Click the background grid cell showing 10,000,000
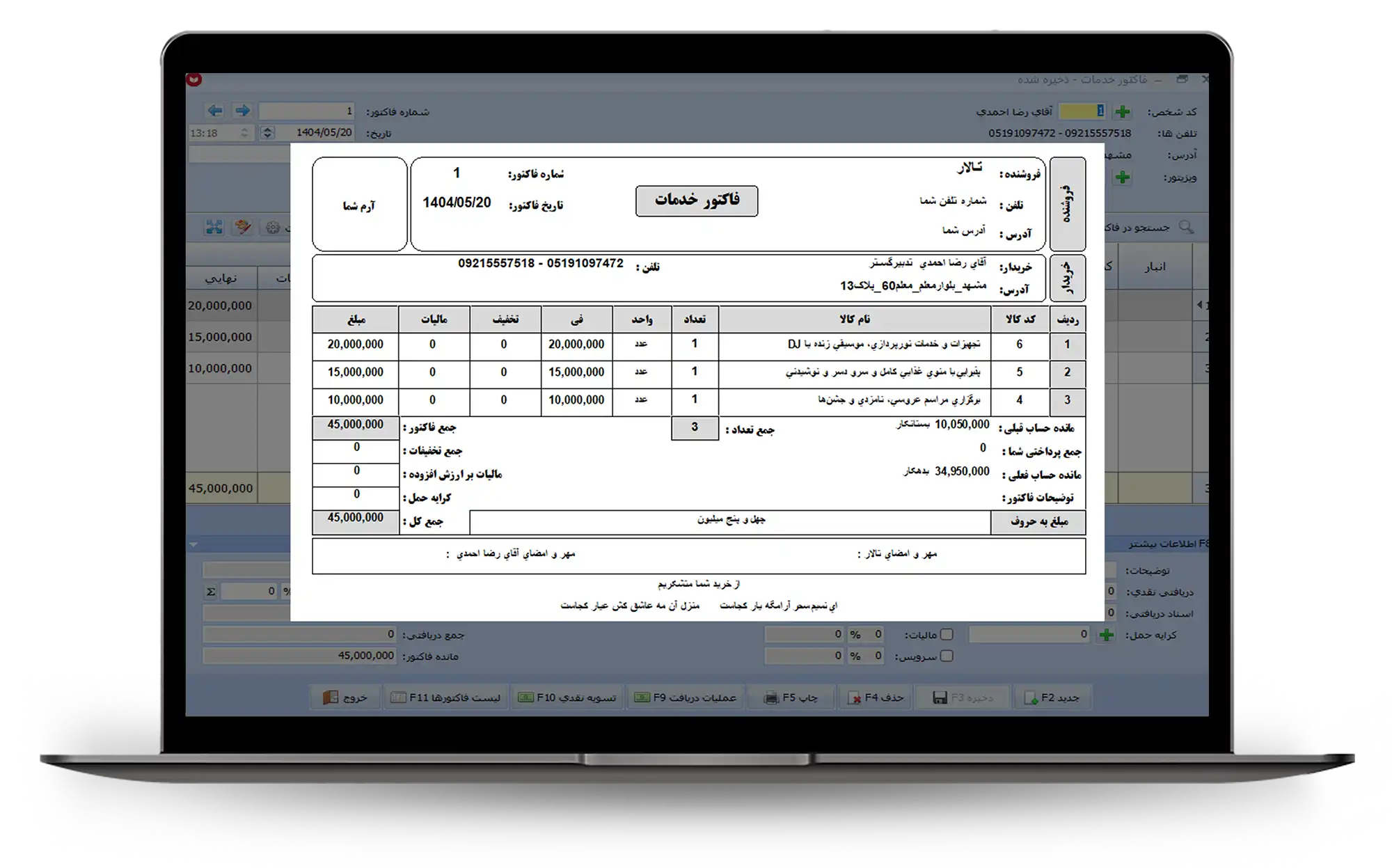 pos(221,368)
